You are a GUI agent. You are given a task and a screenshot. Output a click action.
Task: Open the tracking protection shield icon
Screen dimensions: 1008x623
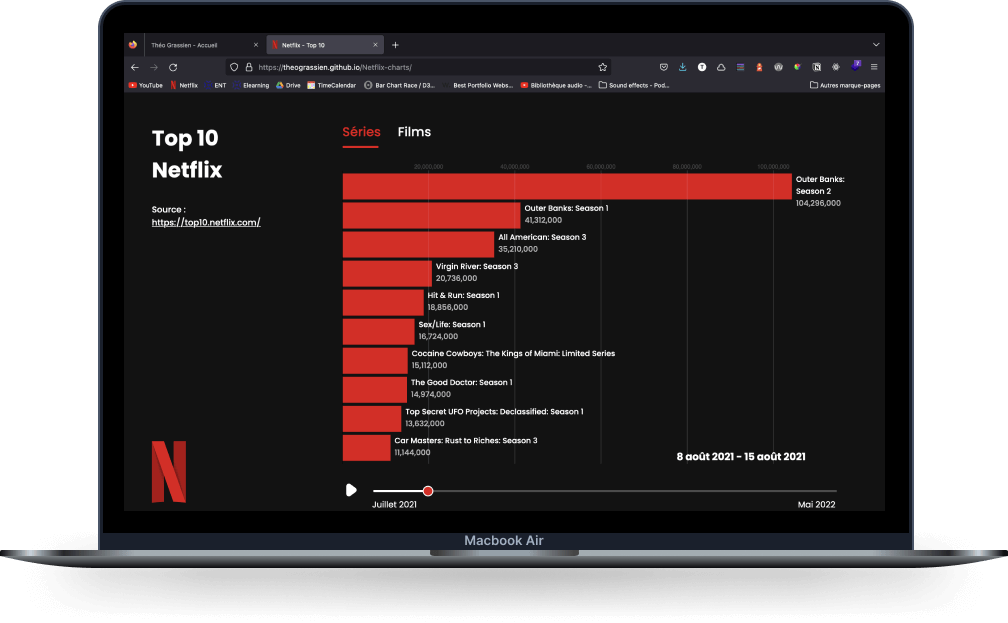pos(234,67)
